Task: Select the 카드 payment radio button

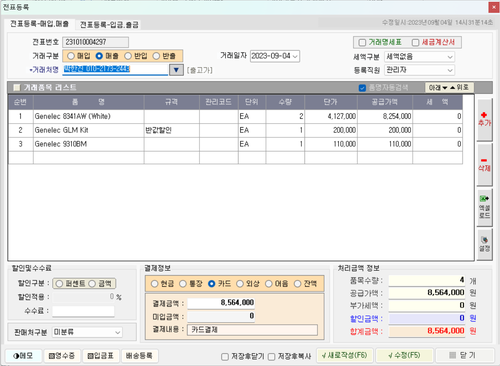Action: click(x=211, y=284)
